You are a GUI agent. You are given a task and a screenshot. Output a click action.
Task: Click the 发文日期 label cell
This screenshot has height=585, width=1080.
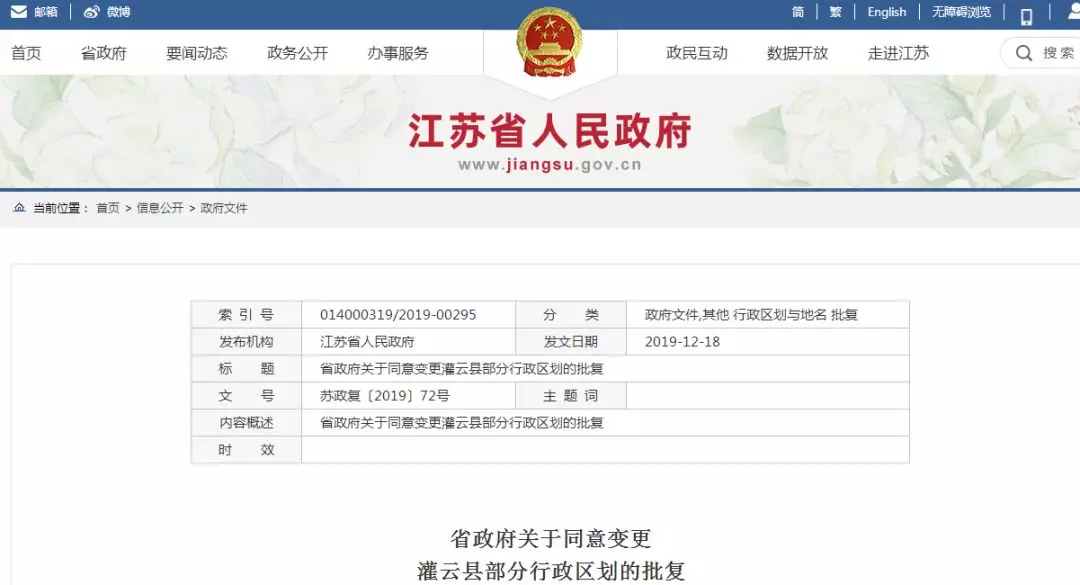point(570,342)
